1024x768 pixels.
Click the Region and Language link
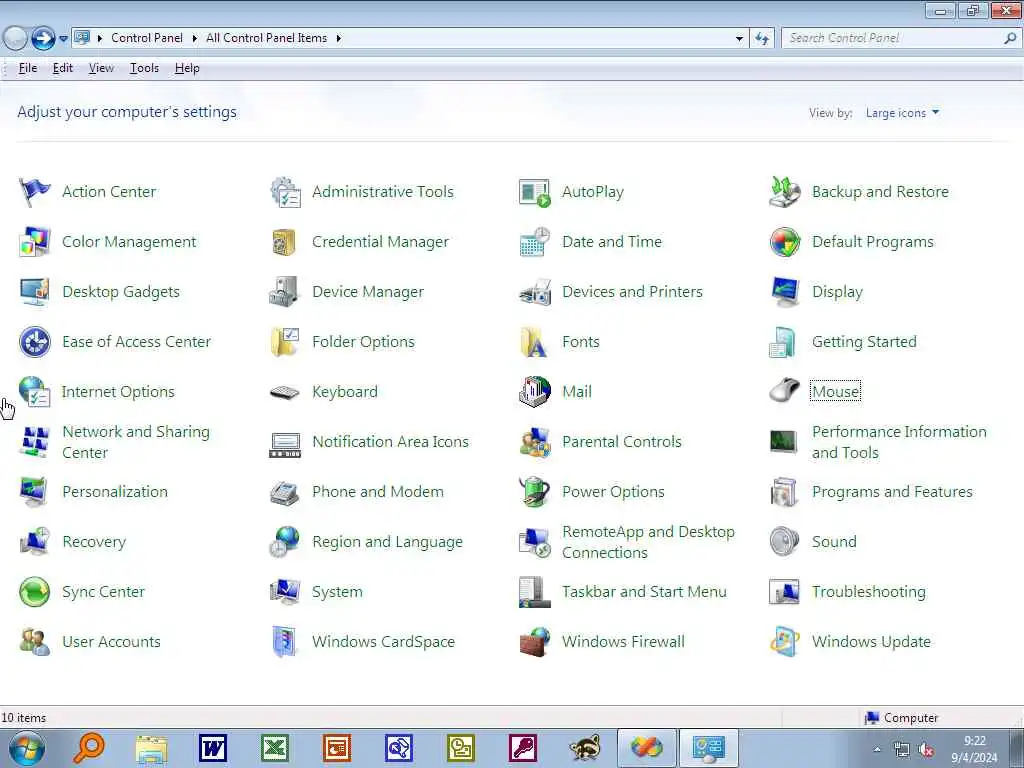coord(387,542)
